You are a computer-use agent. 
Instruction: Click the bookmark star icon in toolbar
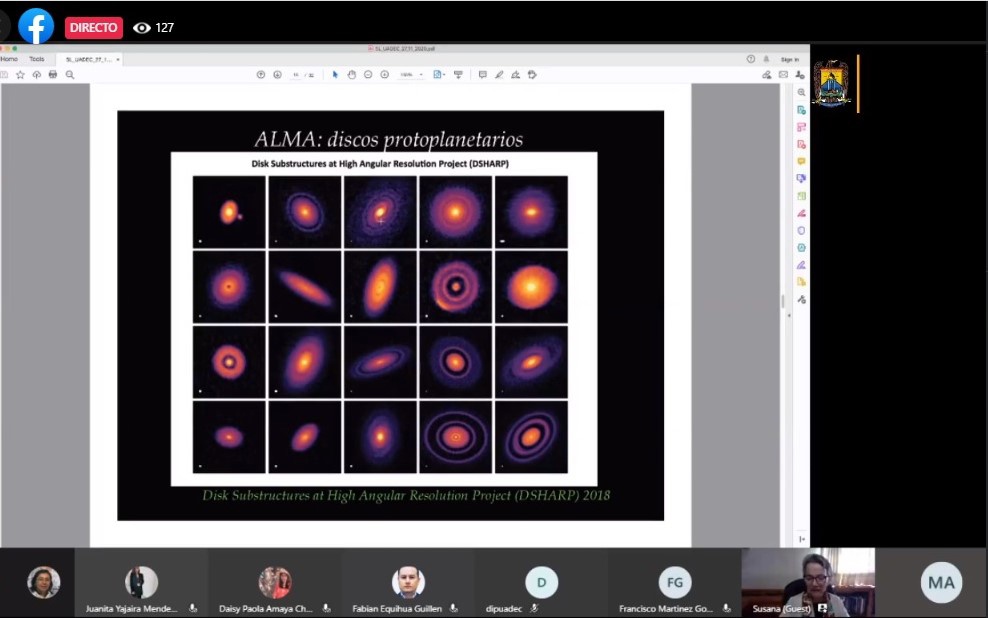tap(20, 75)
